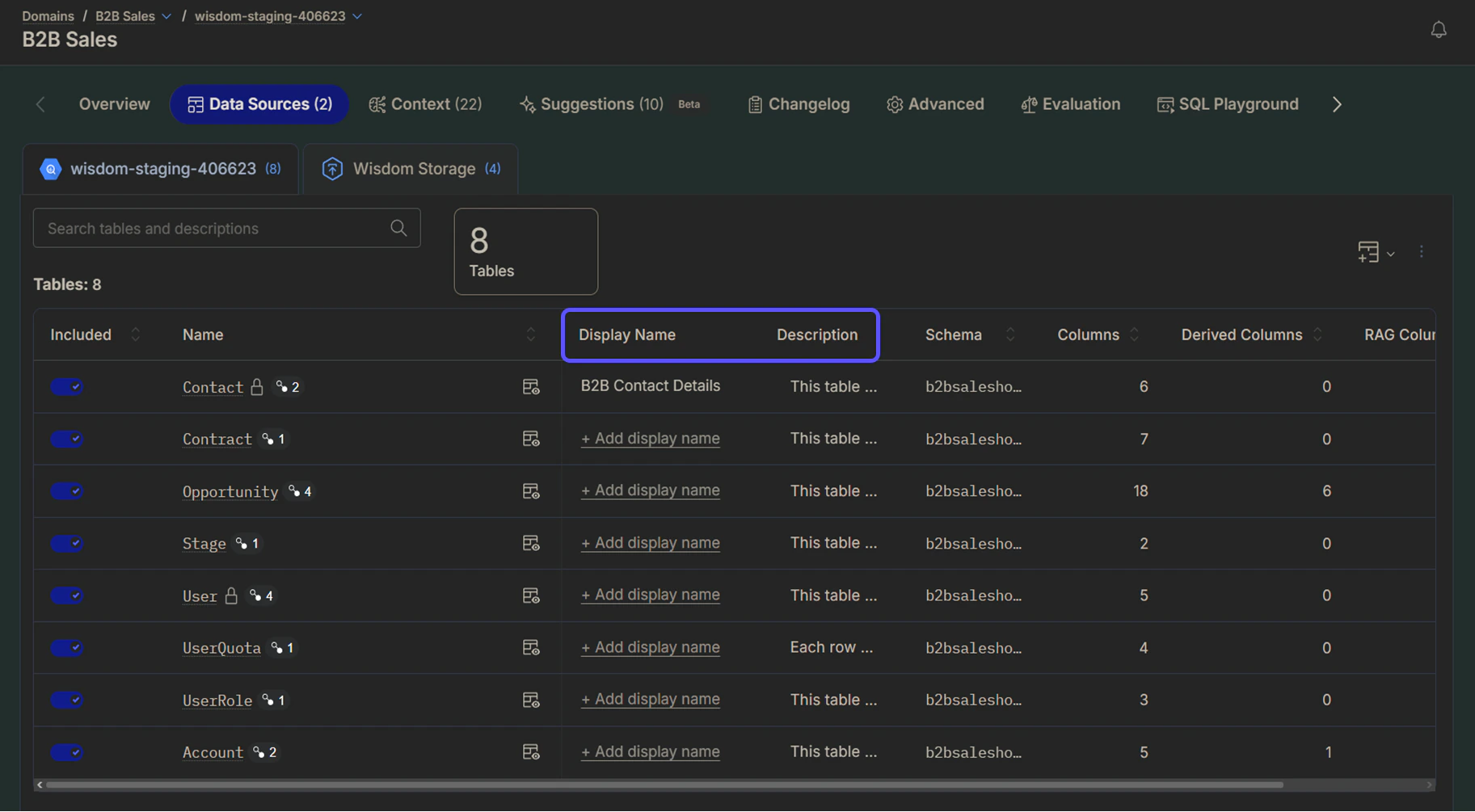Toggle the Included switch for Contract
1475x812 pixels.
(67, 439)
